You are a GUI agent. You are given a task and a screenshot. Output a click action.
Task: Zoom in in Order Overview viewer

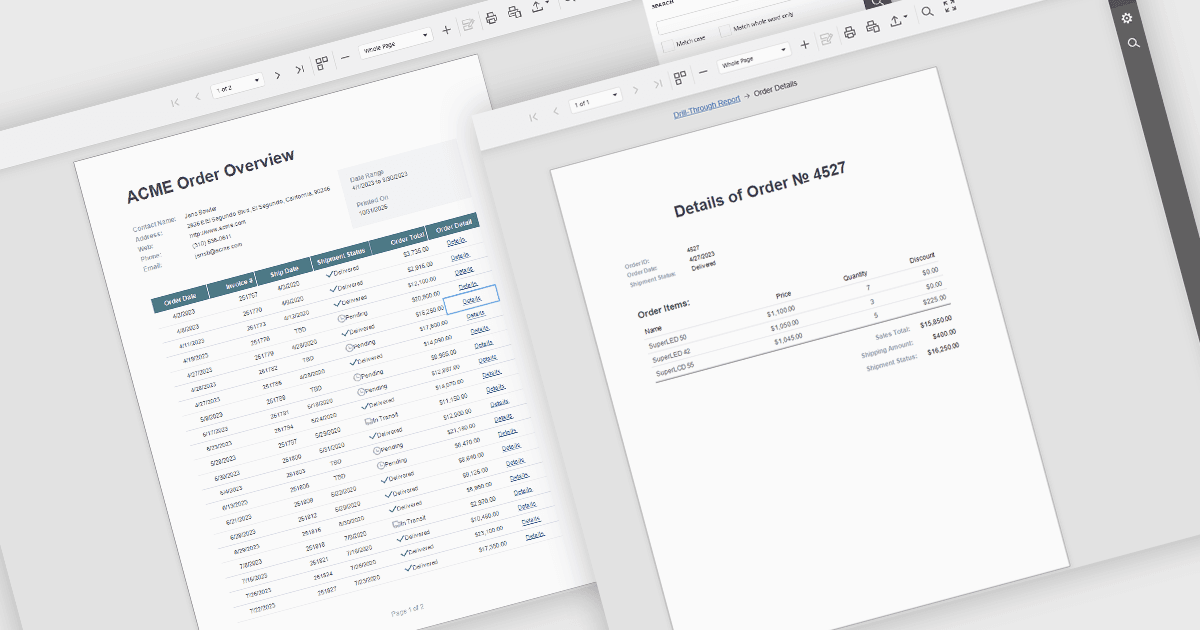[447, 31]
